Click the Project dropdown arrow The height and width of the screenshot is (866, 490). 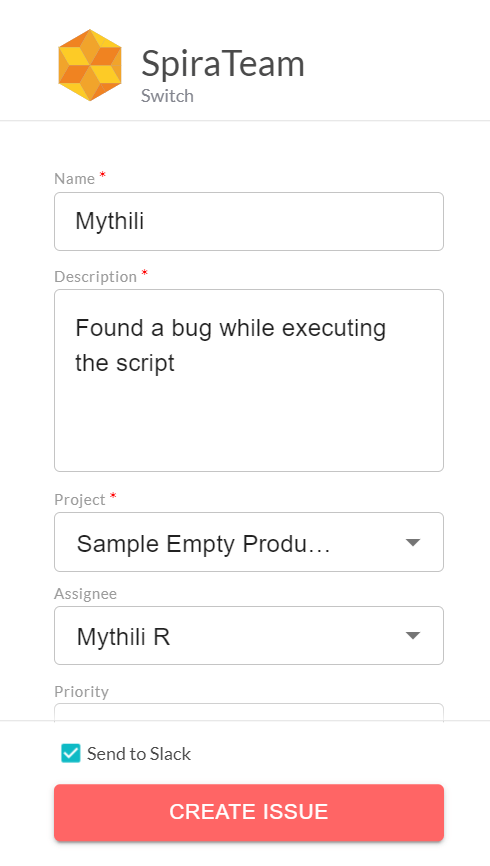413,542
